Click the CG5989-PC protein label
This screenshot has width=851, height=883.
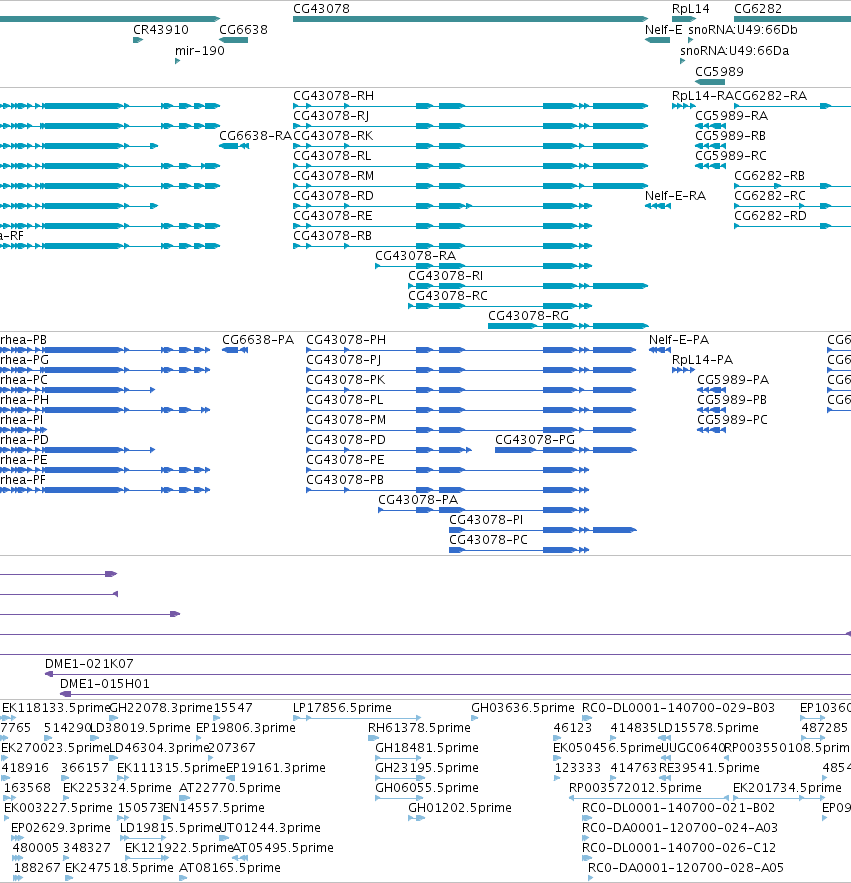[x=732, y=419]
